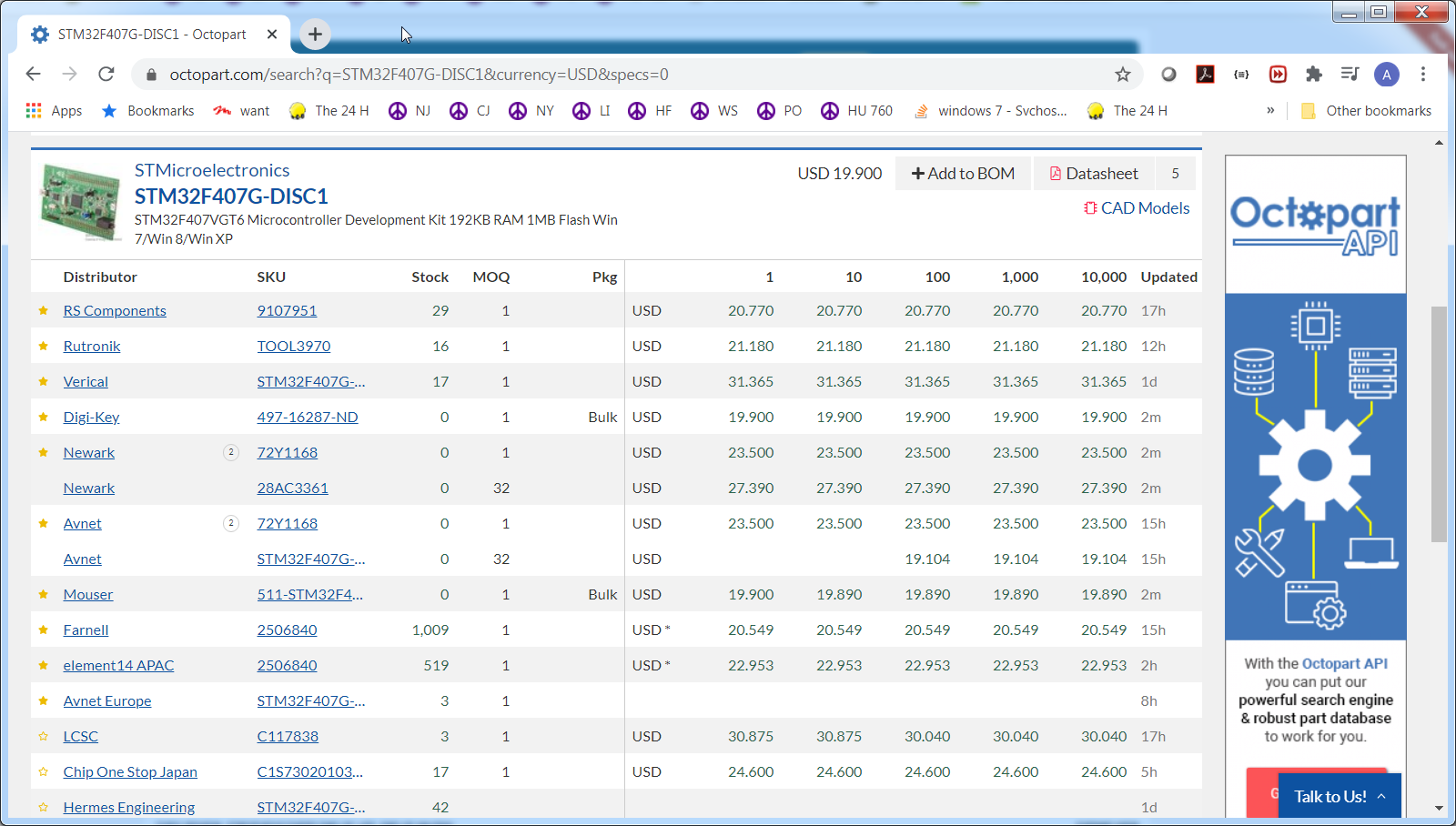Viewport: 1456px width, 826px height.
Task: Toggle the Rutronik favorite star
Action: [43, 347]
